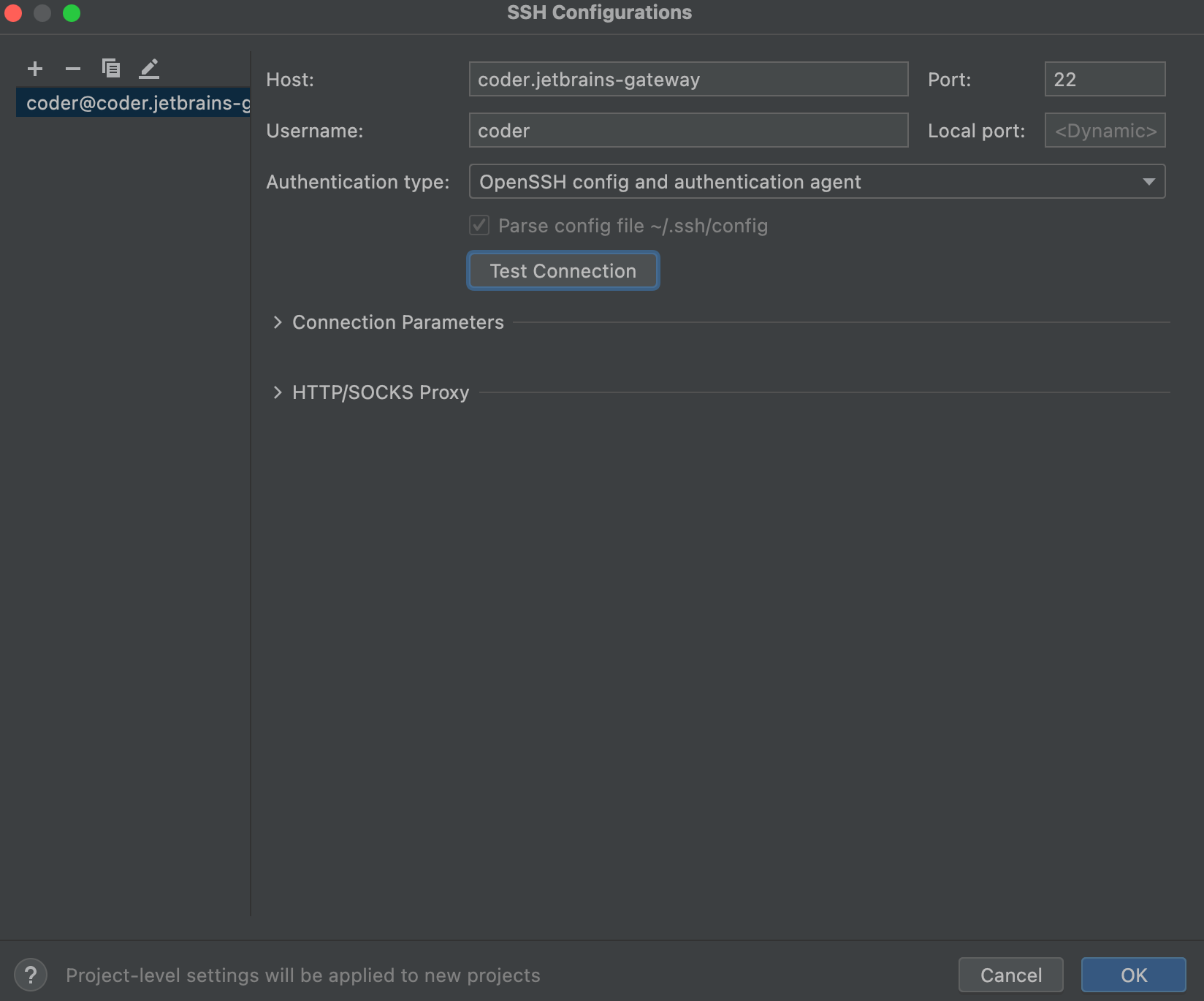
Task: Zoom the window with green traffic light
Action: (72, 12)
